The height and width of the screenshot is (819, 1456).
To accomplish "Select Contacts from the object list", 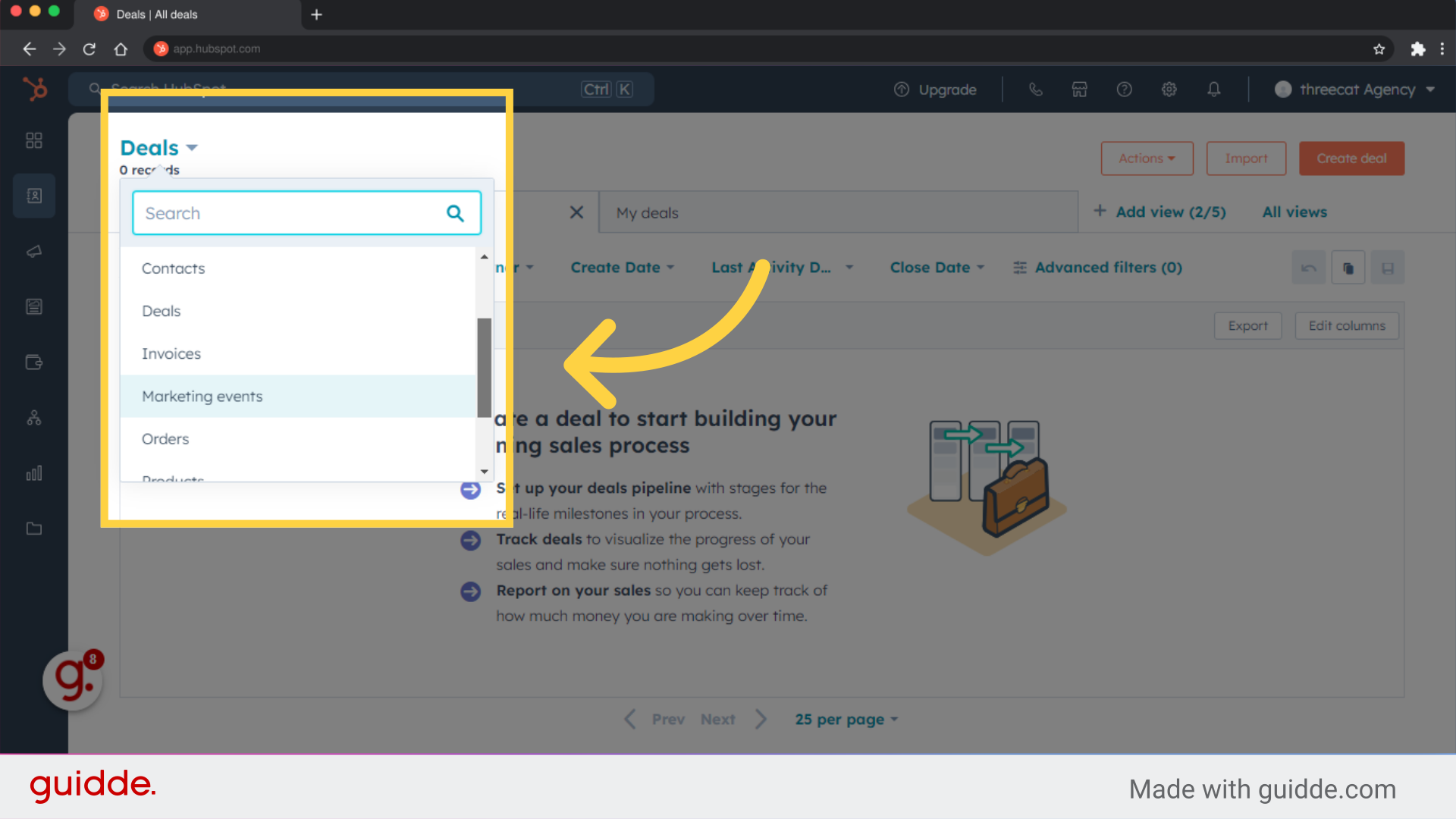I will coord(297,268).
